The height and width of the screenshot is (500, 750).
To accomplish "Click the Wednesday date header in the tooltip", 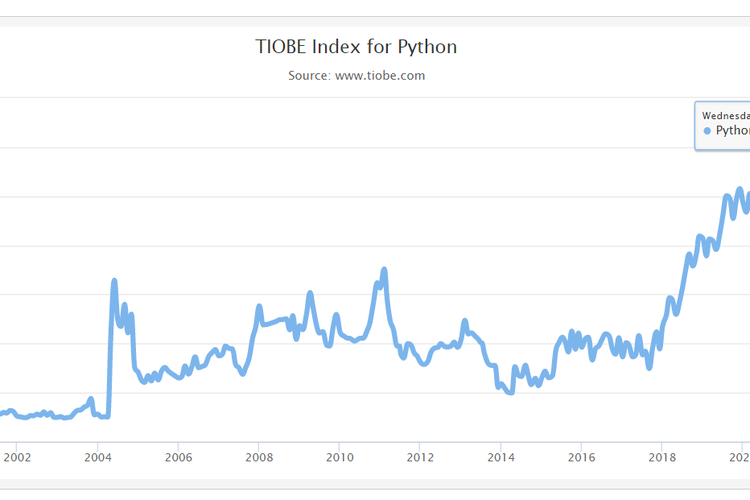I will click(725, 116).
